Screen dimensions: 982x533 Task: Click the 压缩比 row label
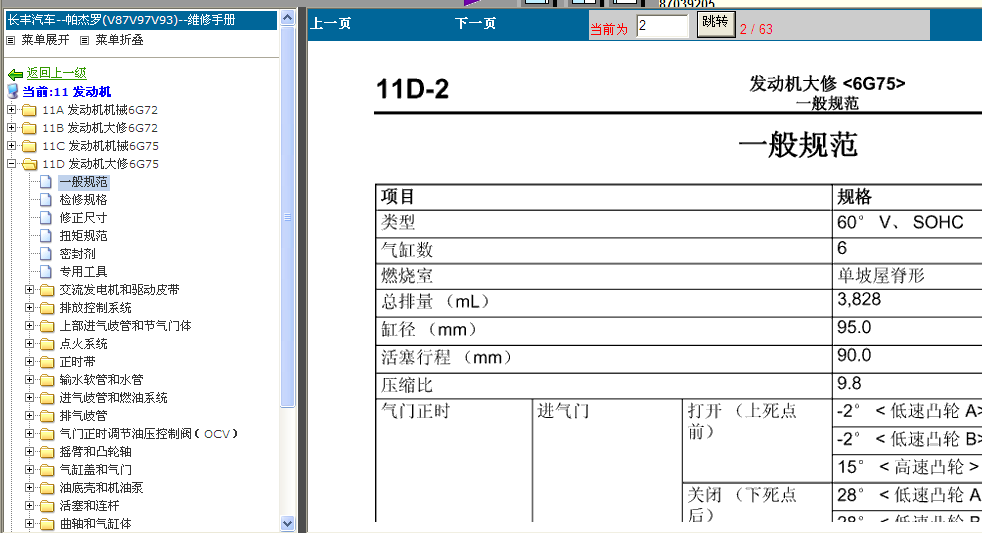click(x=407, y=385)
